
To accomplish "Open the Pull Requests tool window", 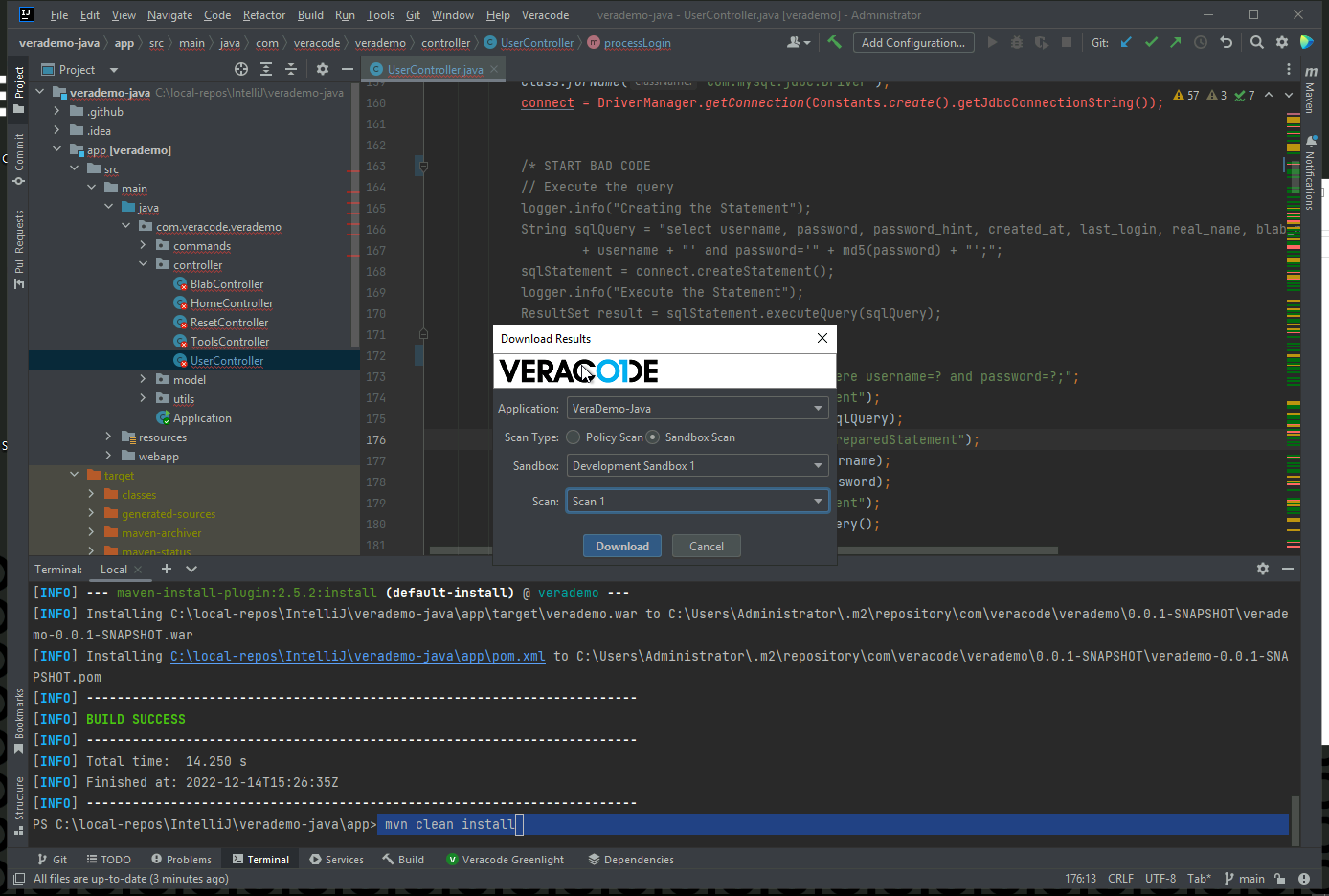I will (x=18, y=249).
